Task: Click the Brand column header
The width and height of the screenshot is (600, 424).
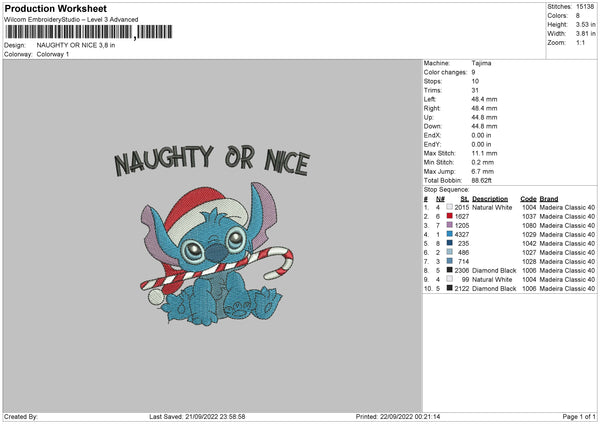Action: pyautogui.click(x=549, y=199)
